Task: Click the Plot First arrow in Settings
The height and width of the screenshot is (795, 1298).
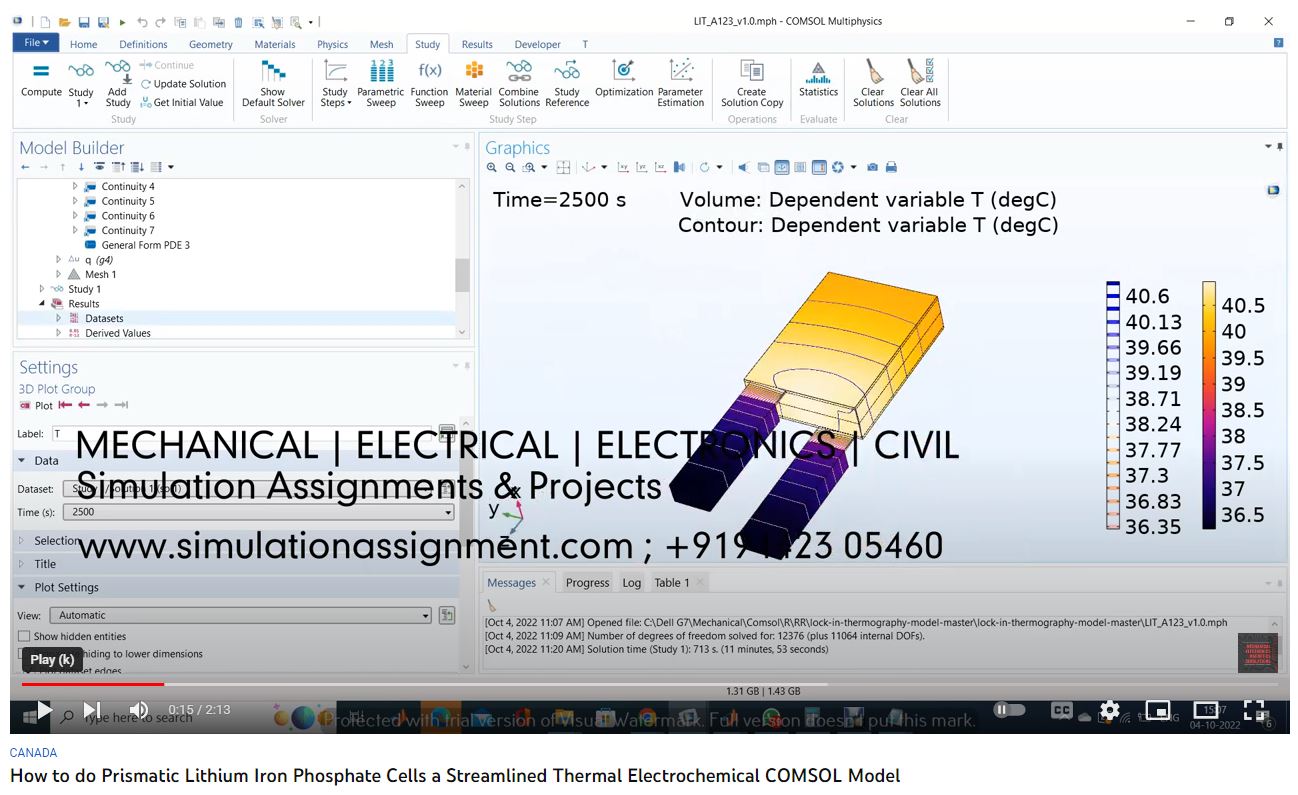Action: [65, 405]
